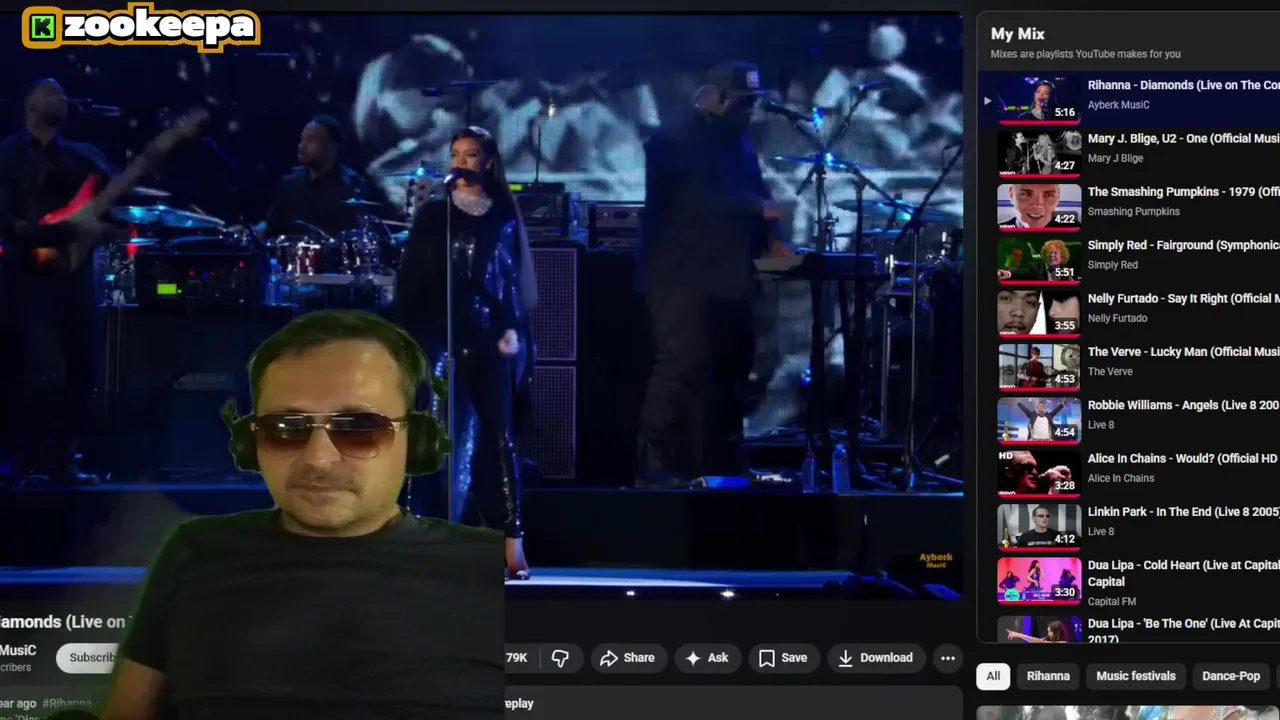Viewport: 1280px width, 720px height.
Task: Click title 'The Smashing Pumpkins - 1979'
Action: (1183, 192)
